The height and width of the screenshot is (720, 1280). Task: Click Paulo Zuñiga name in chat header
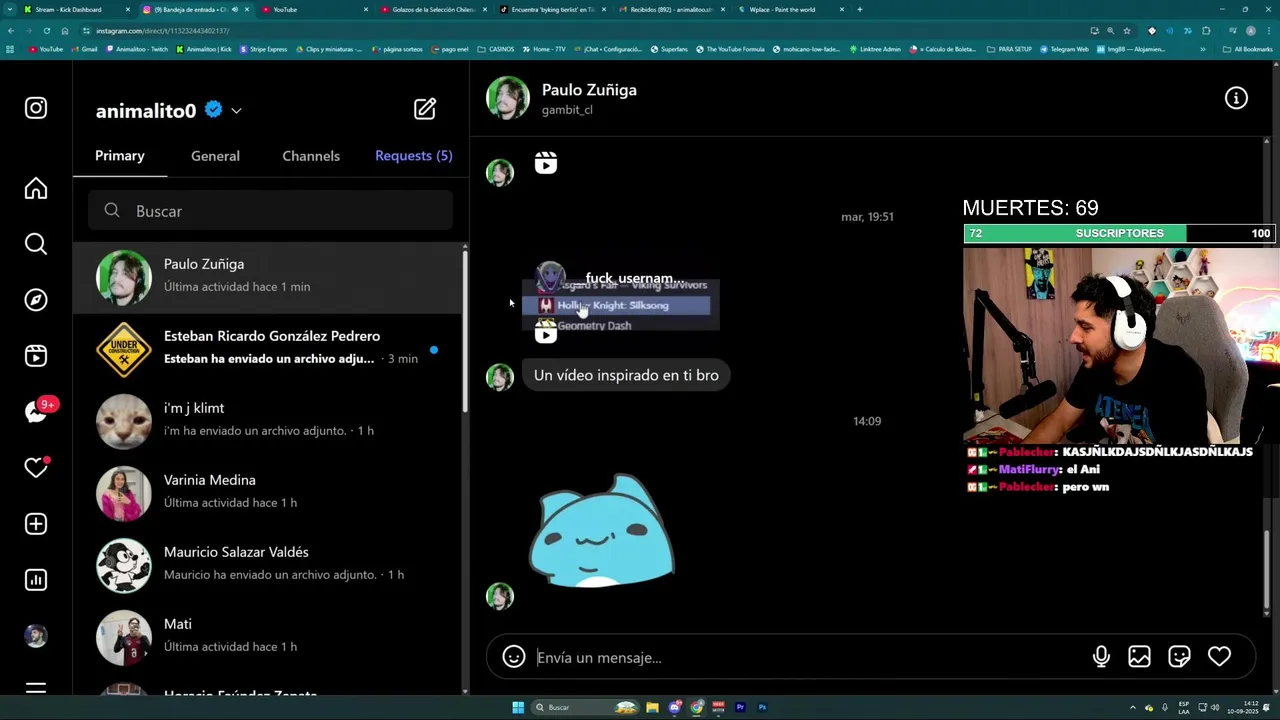[589, 90]
